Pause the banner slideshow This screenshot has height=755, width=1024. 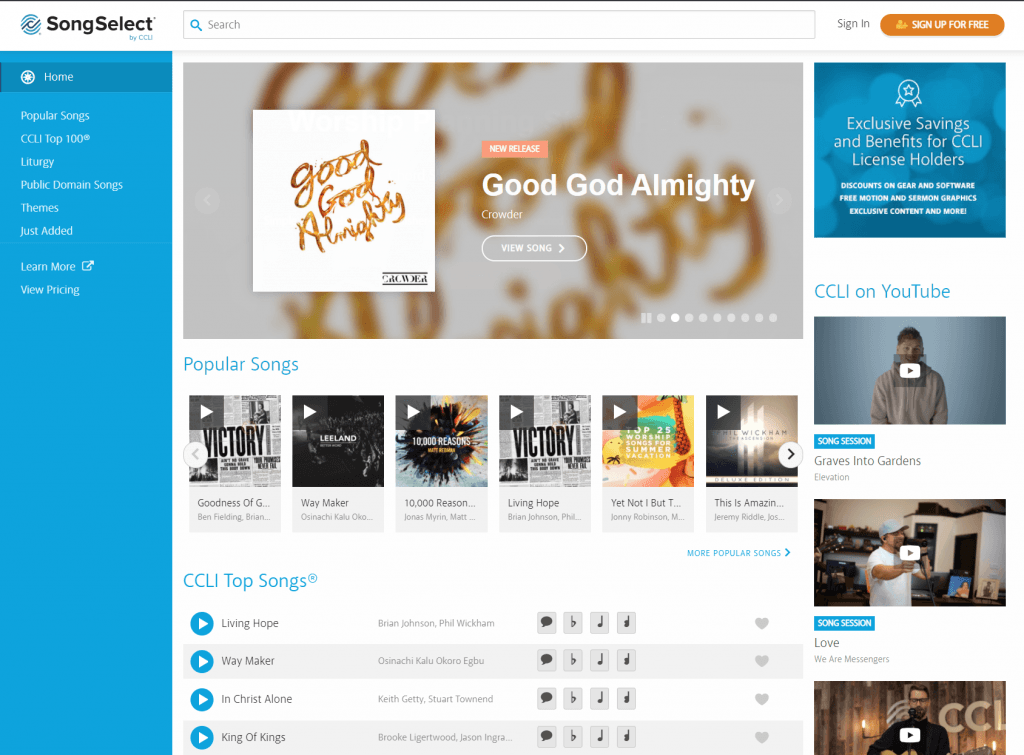point(646,318)
